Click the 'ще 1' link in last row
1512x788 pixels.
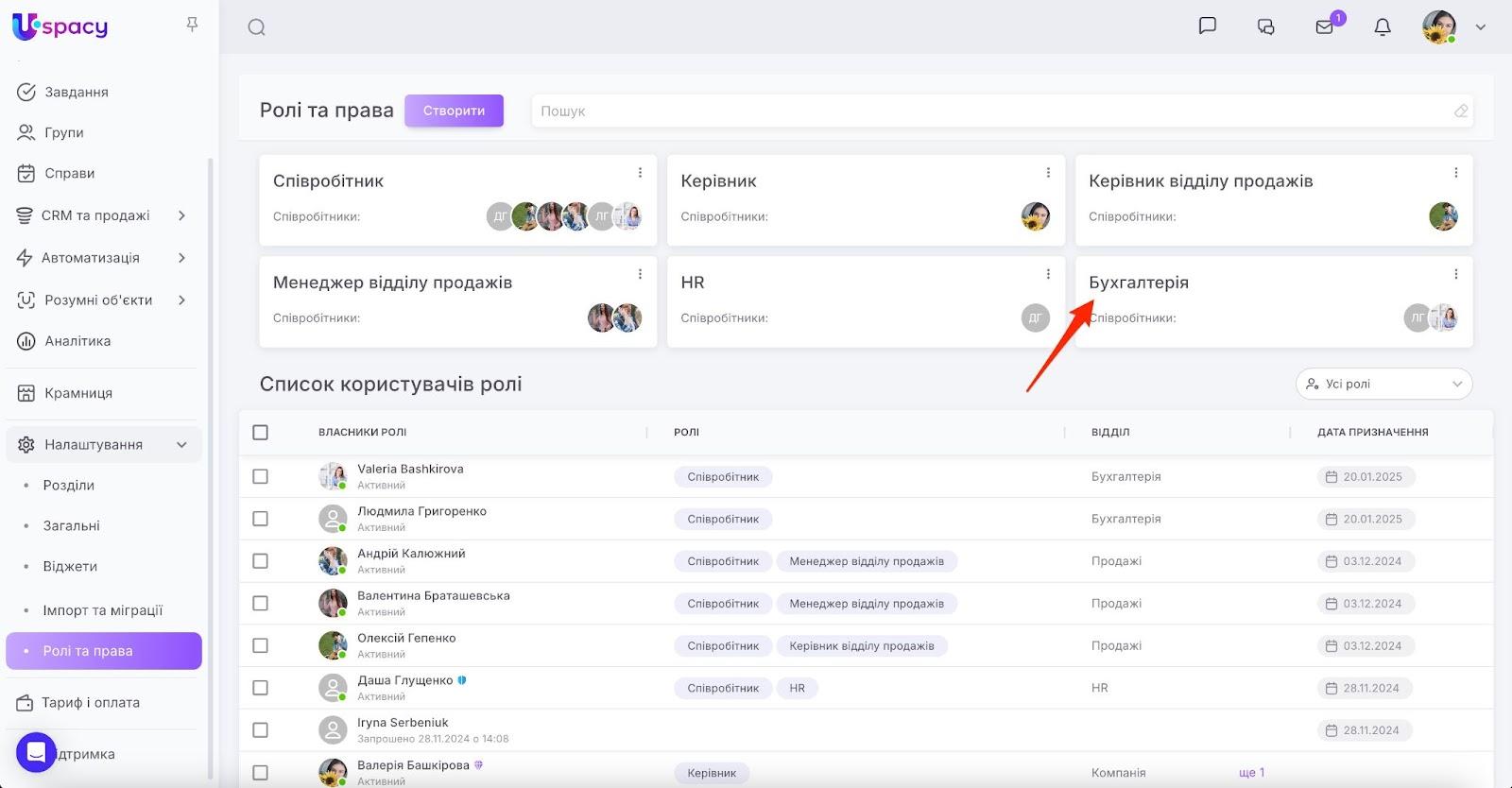point(1251,773)
